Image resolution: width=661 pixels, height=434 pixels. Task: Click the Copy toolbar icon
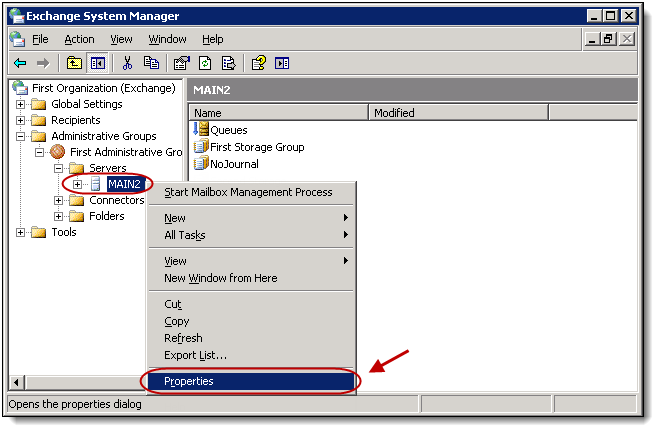coord(151,63)
